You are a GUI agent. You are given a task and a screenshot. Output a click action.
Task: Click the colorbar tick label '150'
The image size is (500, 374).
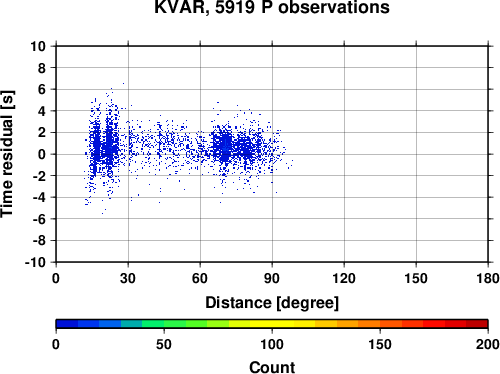click(x=380, y=344)
